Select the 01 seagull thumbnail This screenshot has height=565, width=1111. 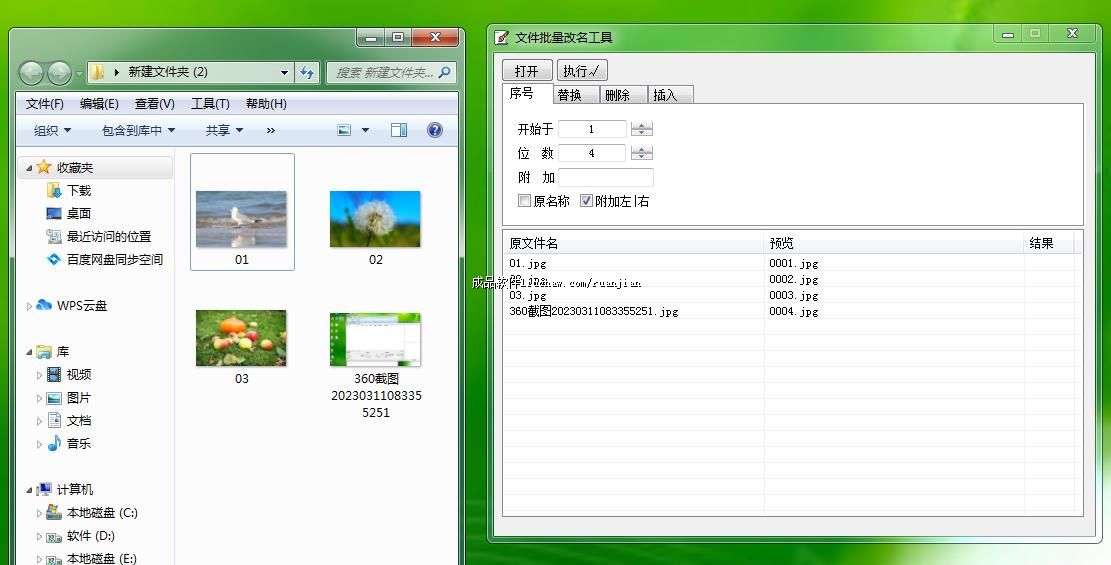click(x=242, y=219)
